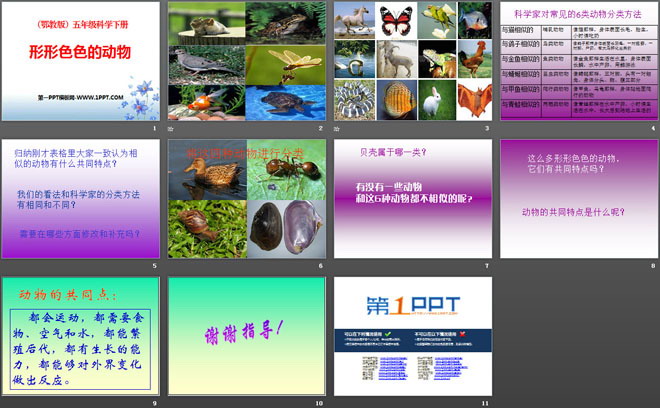
Task: Click the white horse photo in slide 3
Action: pyautogui.click(x=352, y=19)
